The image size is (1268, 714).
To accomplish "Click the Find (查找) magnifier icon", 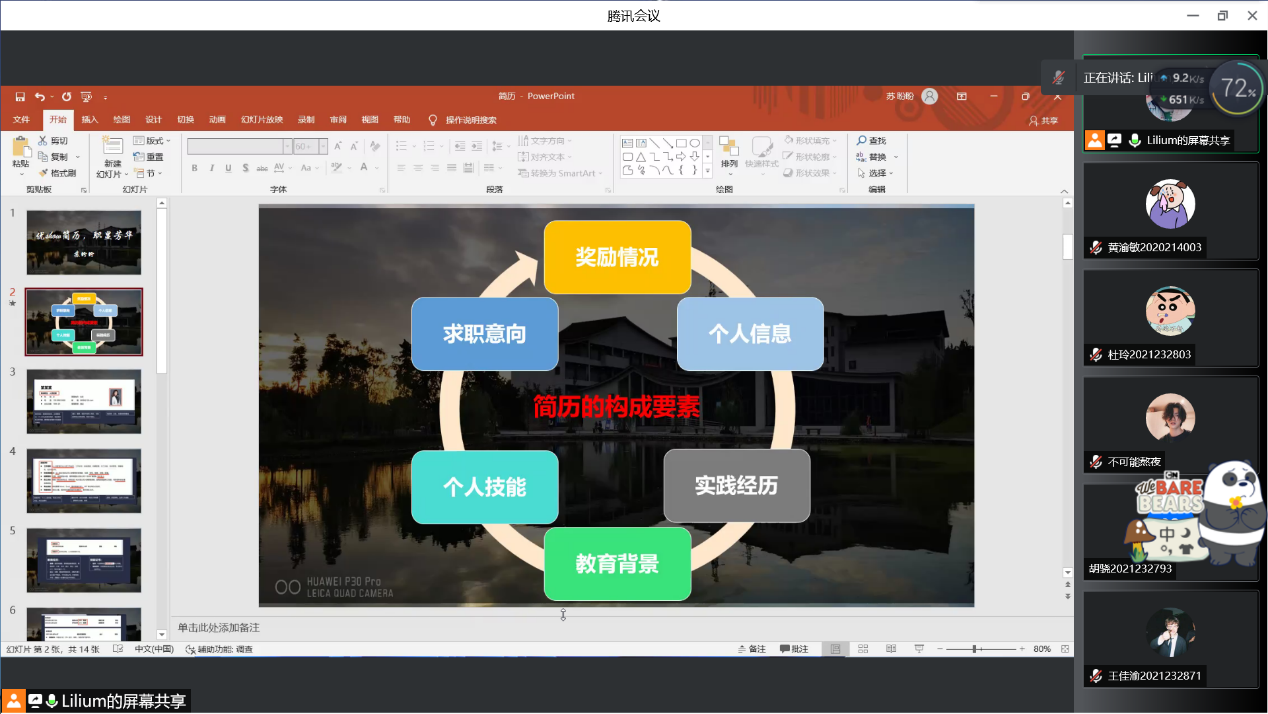I will (x=862, y=141).
